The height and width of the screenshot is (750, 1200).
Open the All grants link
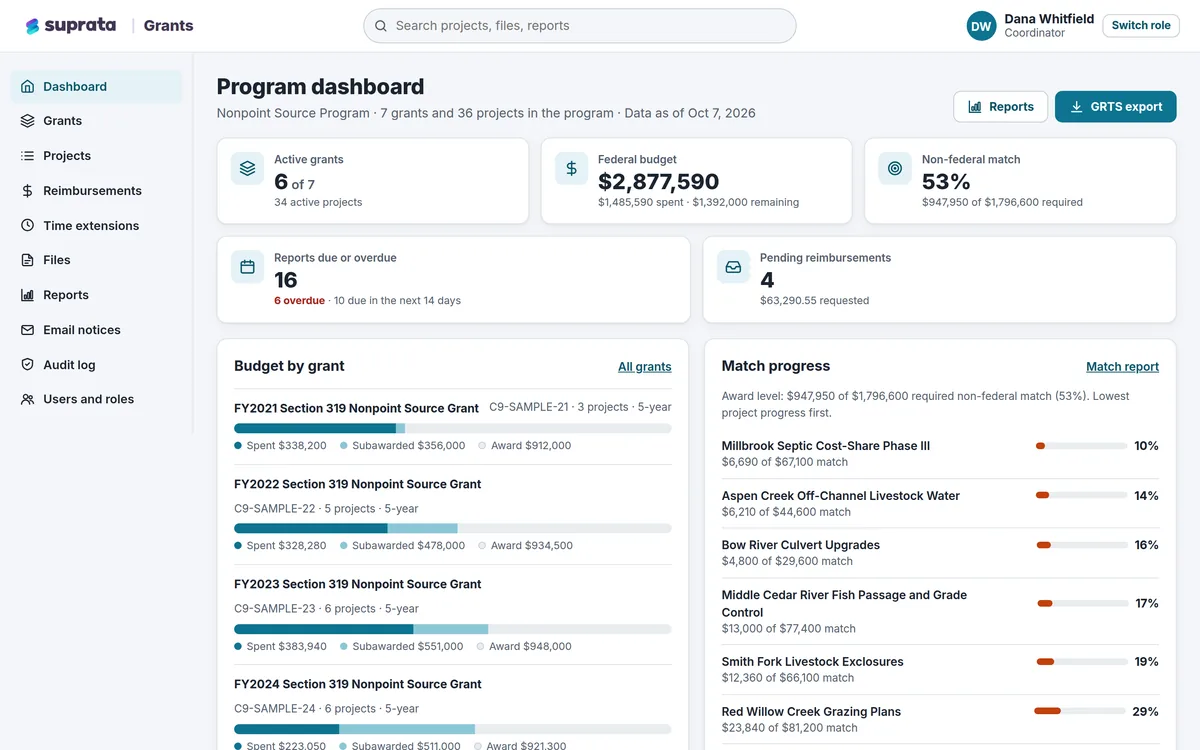point(645,367)
